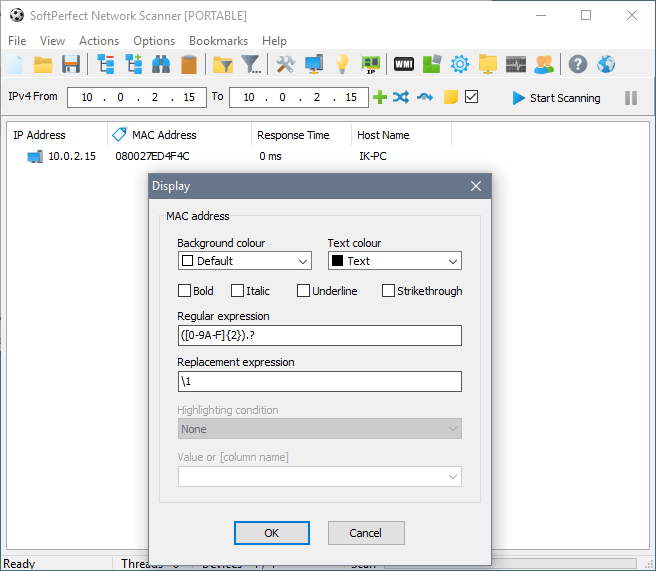This screenshot has height=571, width=656.
Task: Open the File menu
Action: [x=17, y=41]
